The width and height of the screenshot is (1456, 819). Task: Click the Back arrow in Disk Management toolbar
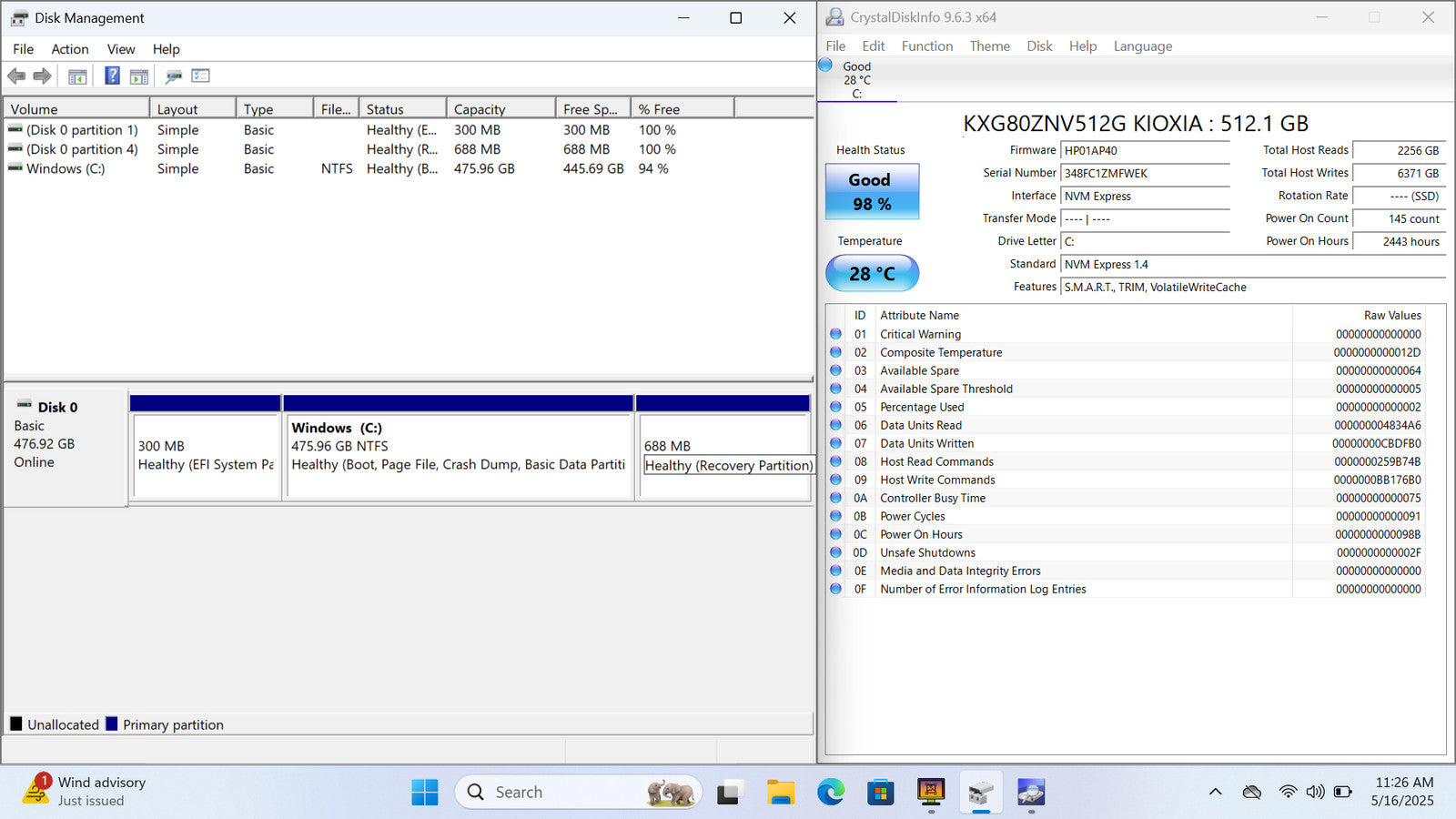click(16, 76)
